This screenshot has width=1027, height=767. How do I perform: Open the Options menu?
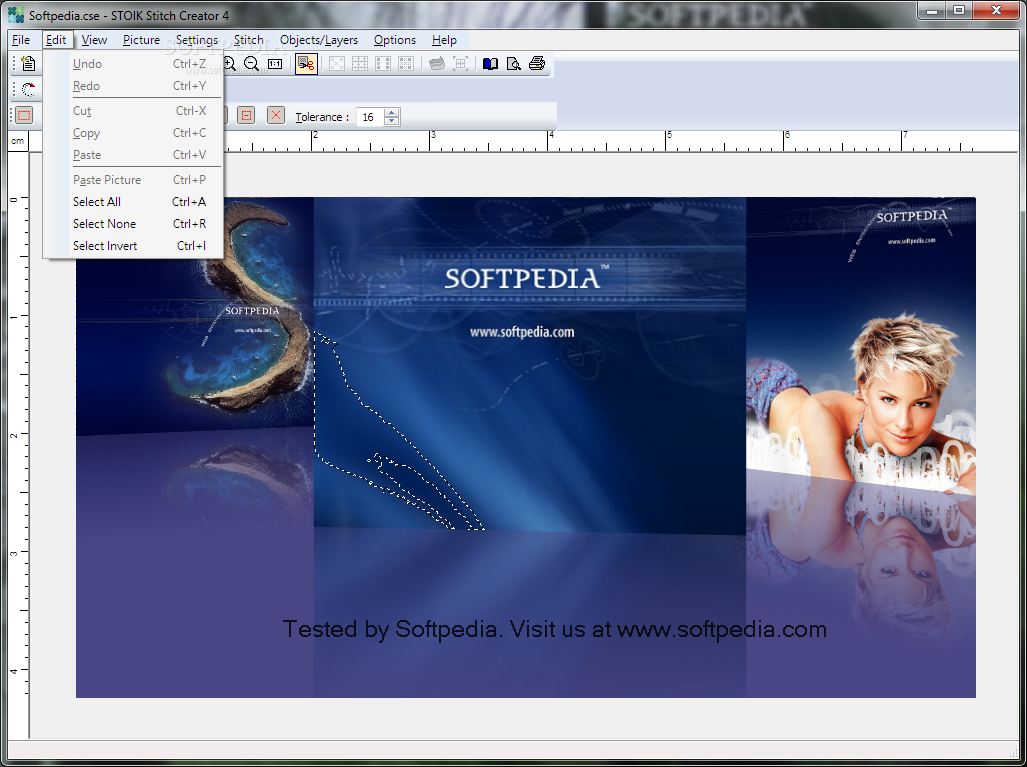click(x=395, y=40)
